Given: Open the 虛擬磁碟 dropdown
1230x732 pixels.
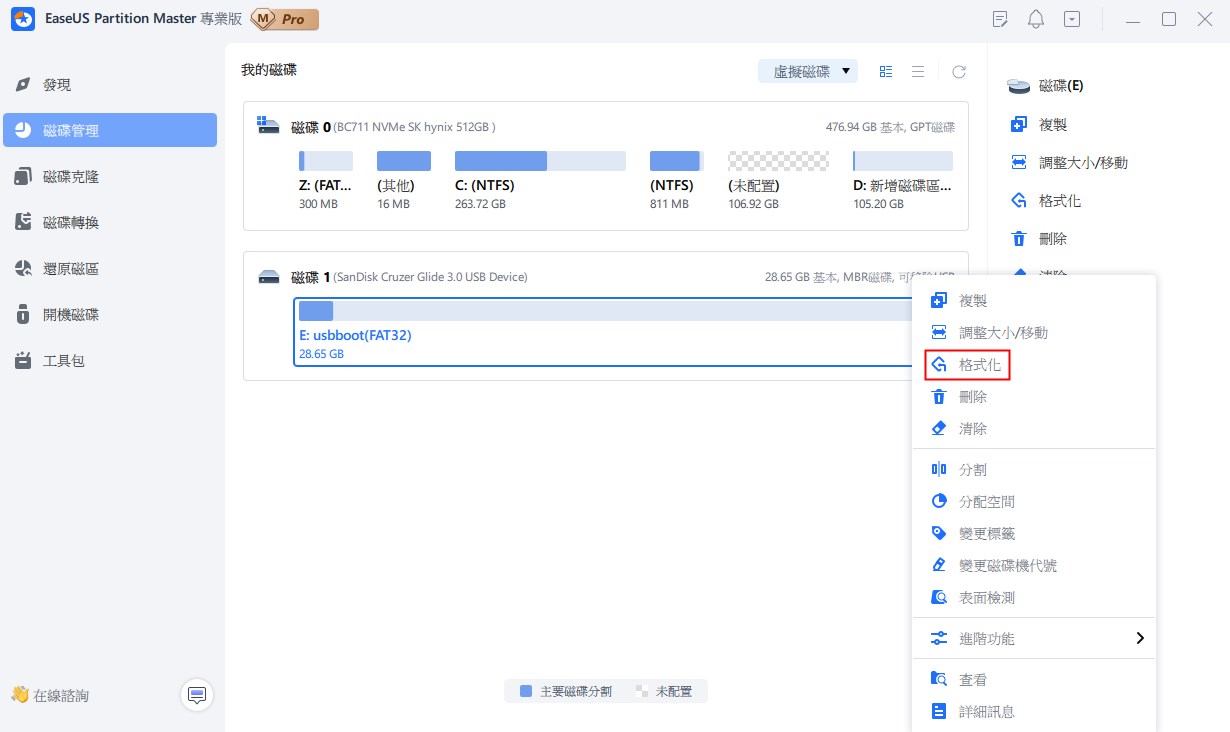Looking at the screenshot, I should 808,71.
